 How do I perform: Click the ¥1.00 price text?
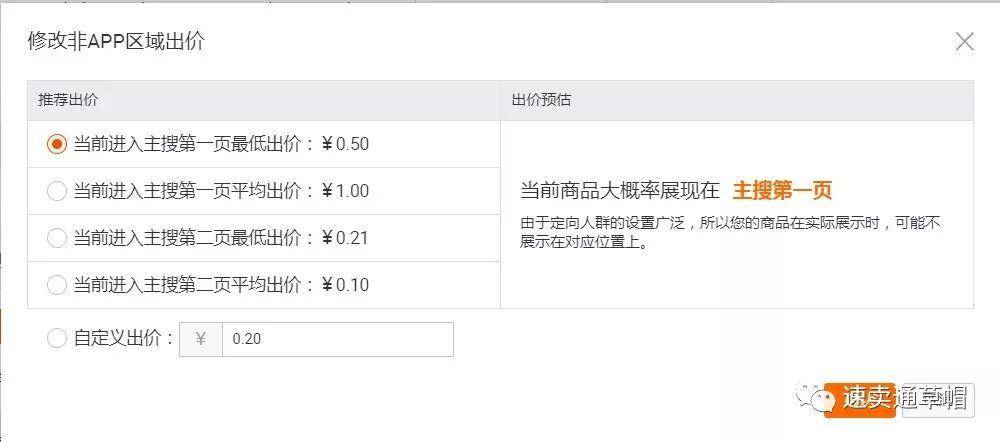pyautogui.click(x=345, y=191)
